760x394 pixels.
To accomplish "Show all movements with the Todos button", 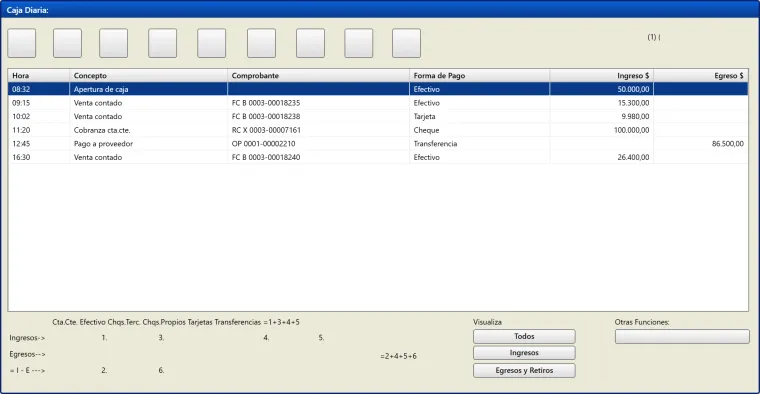I will tap(524, 336).
